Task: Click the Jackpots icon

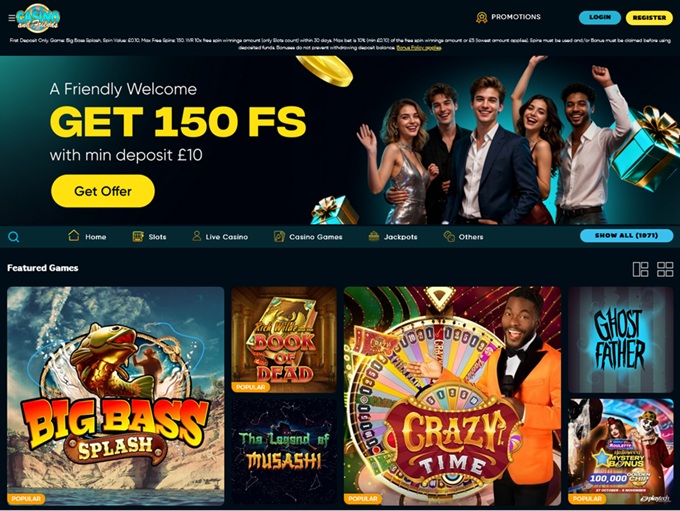Action: (373, 236)
